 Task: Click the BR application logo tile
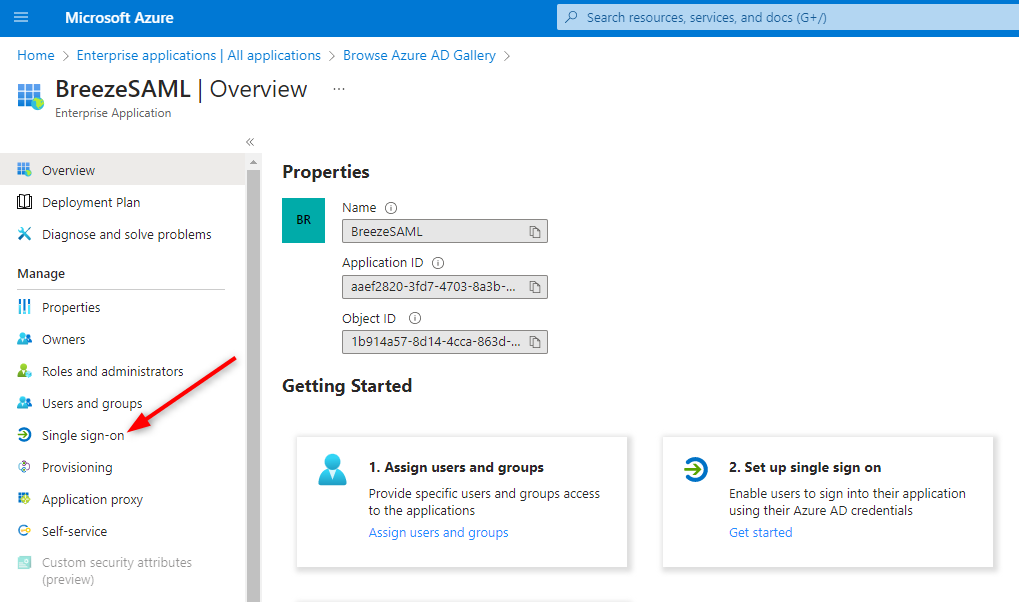(303, 220)
